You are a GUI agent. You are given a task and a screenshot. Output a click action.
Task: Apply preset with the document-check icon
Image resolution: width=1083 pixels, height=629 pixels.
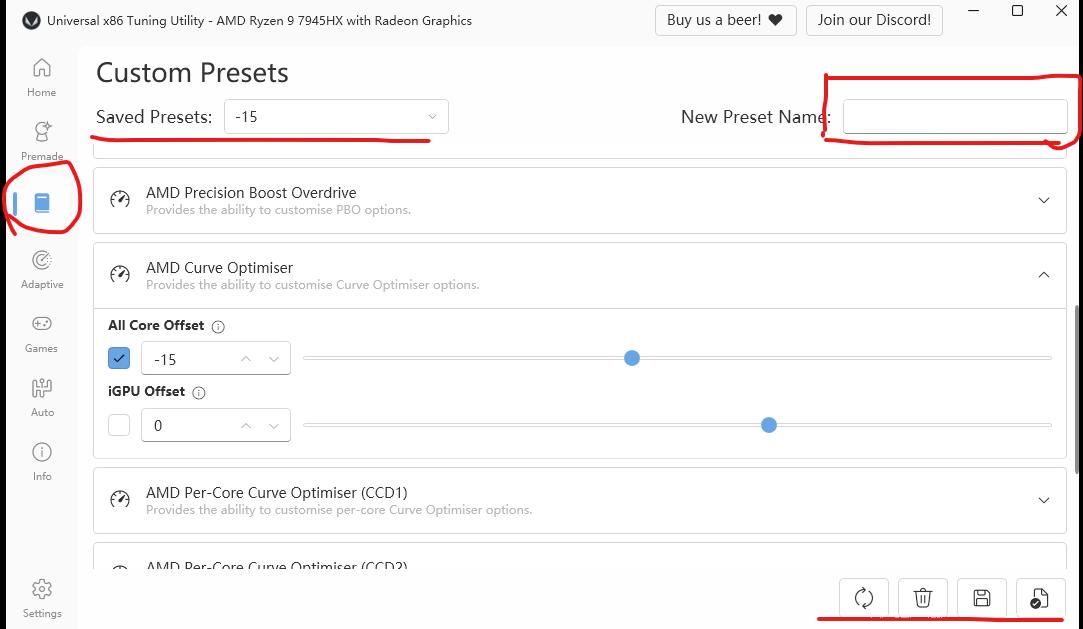click(1039, 597)
